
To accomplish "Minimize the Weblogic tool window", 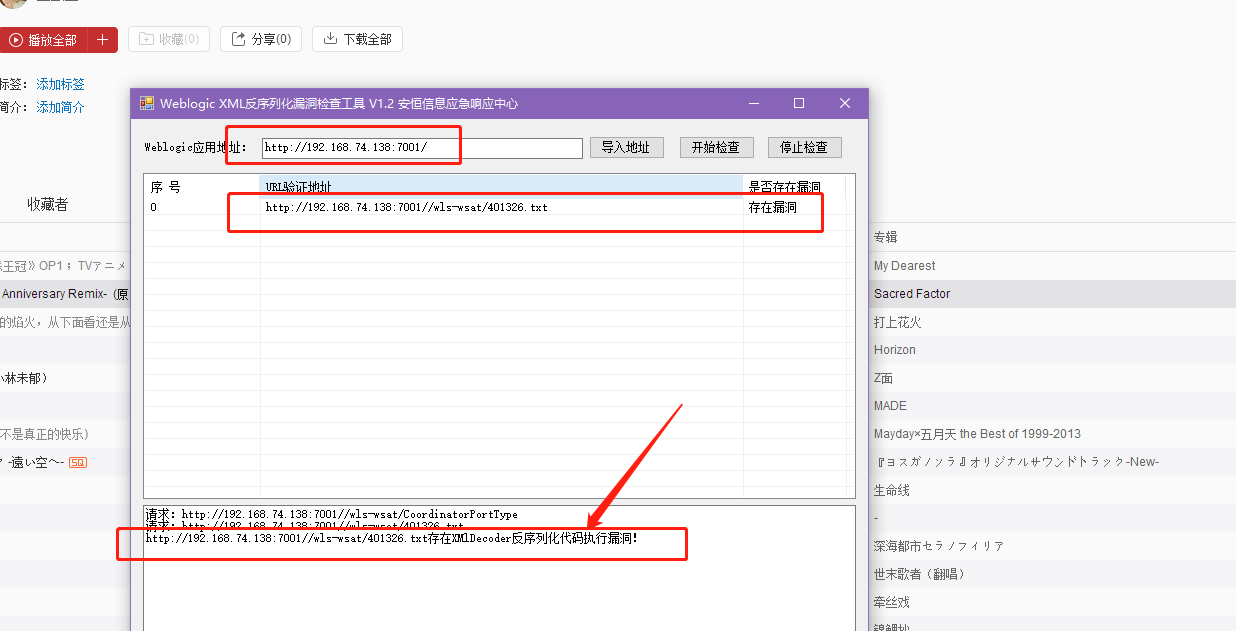I will (x=752, y=103).
